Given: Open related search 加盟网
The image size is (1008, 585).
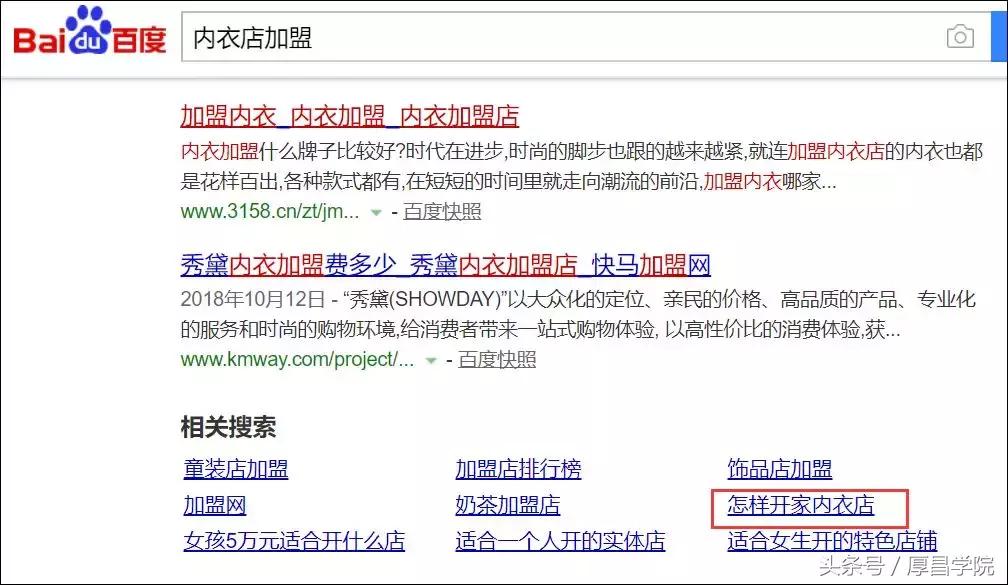Looking at the screenshot, I should pos(214,506).
